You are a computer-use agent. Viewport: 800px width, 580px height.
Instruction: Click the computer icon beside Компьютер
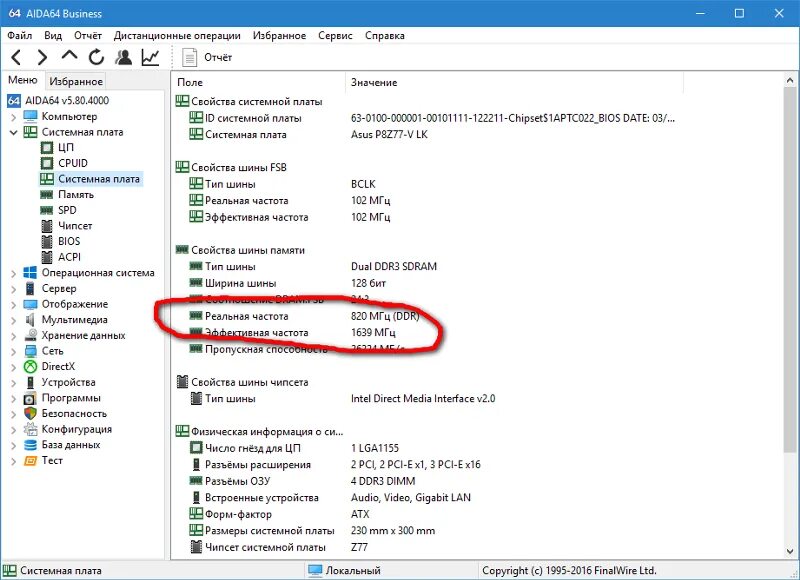click(x=30, y=116)
